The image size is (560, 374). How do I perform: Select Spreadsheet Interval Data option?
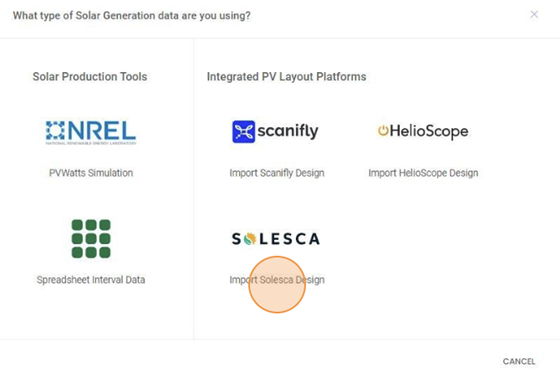point(91,280)
